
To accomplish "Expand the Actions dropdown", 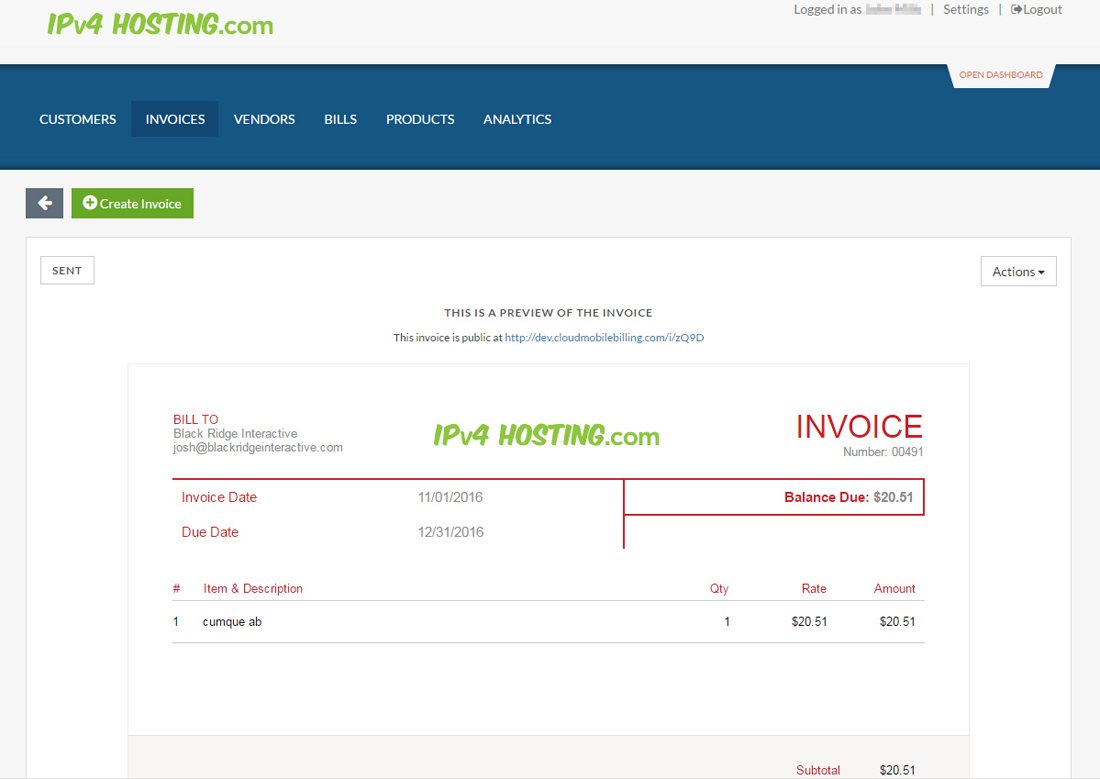I will (x=1018, y=271).
